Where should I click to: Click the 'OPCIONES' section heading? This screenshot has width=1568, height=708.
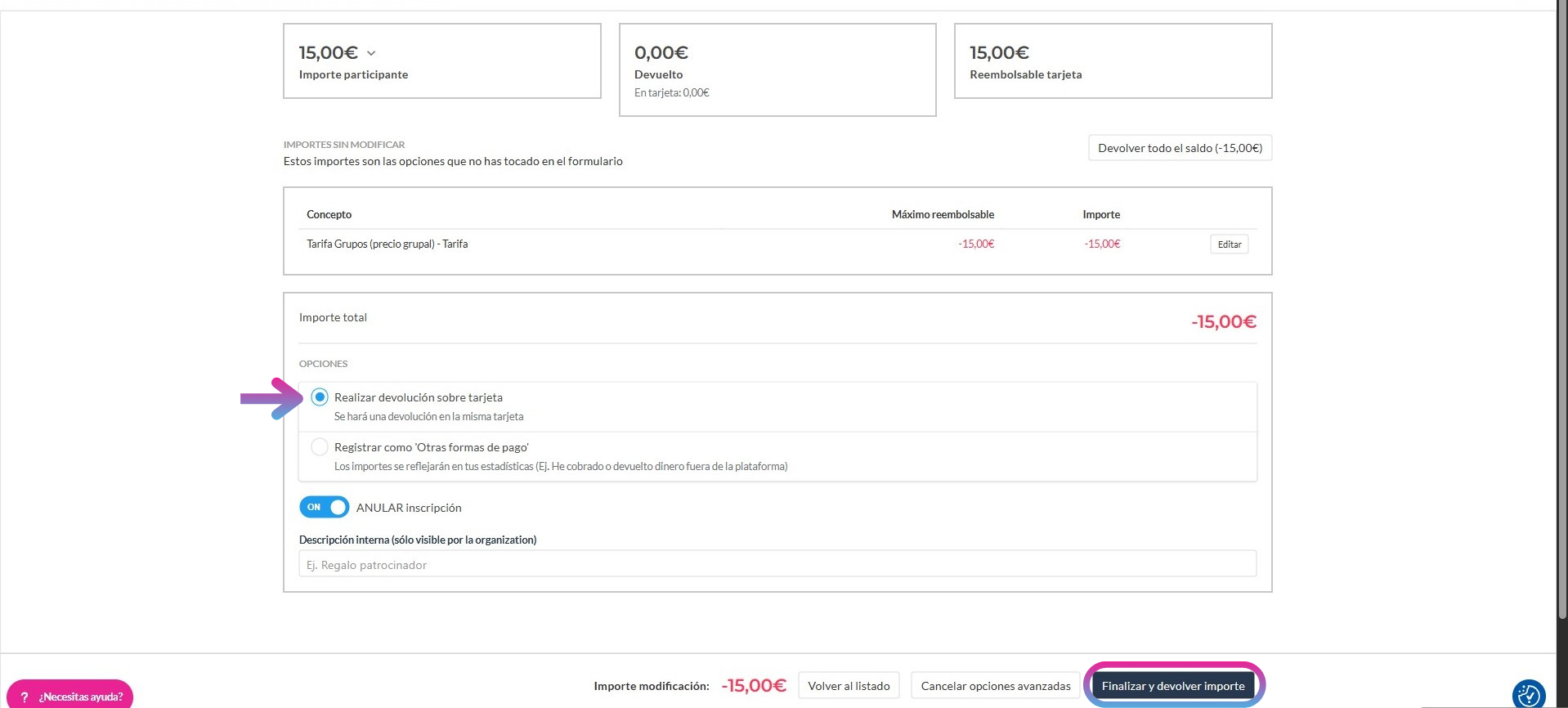323,364
